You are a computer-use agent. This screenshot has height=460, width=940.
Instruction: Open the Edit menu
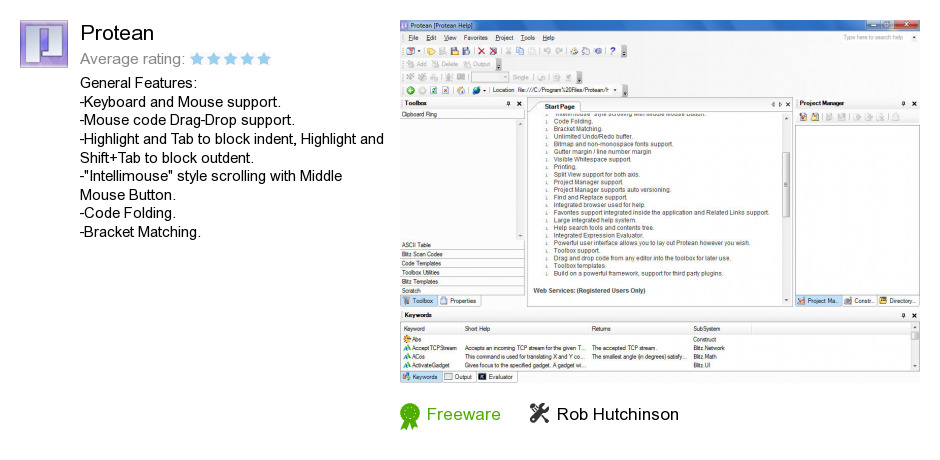(432, 38)
